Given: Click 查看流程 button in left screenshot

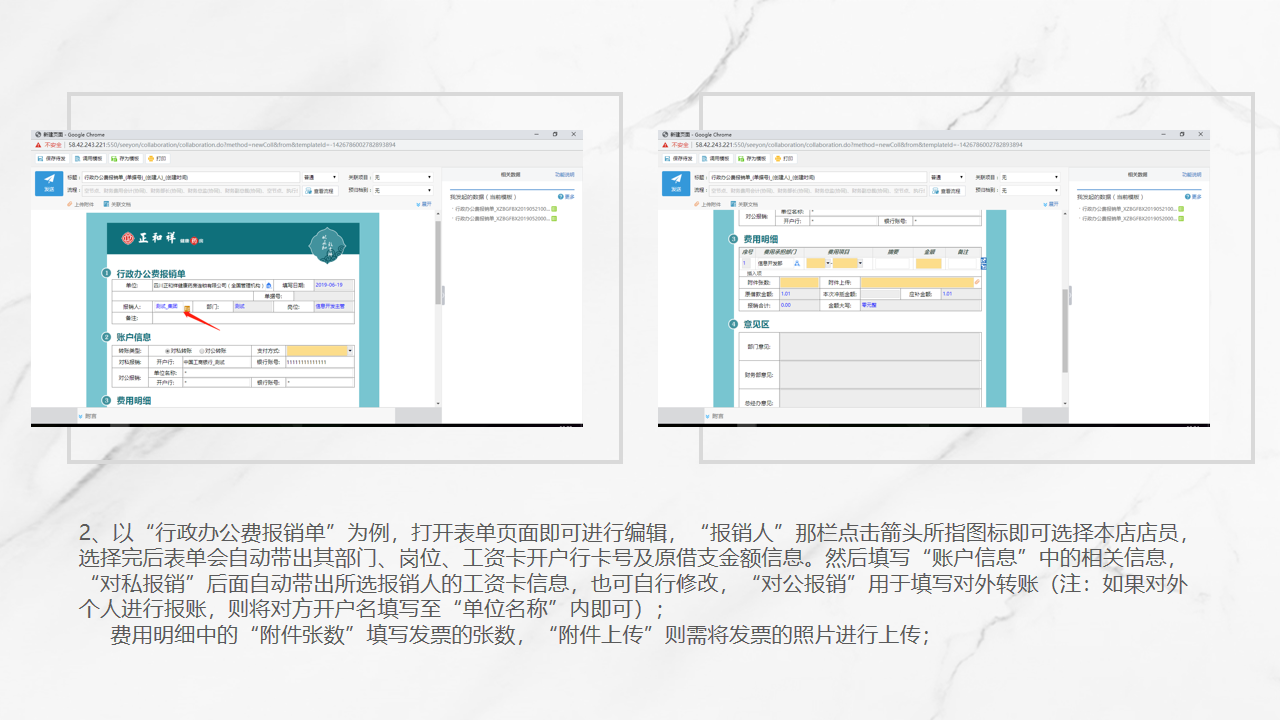Looking at the screenshot, I should [320, 191].
